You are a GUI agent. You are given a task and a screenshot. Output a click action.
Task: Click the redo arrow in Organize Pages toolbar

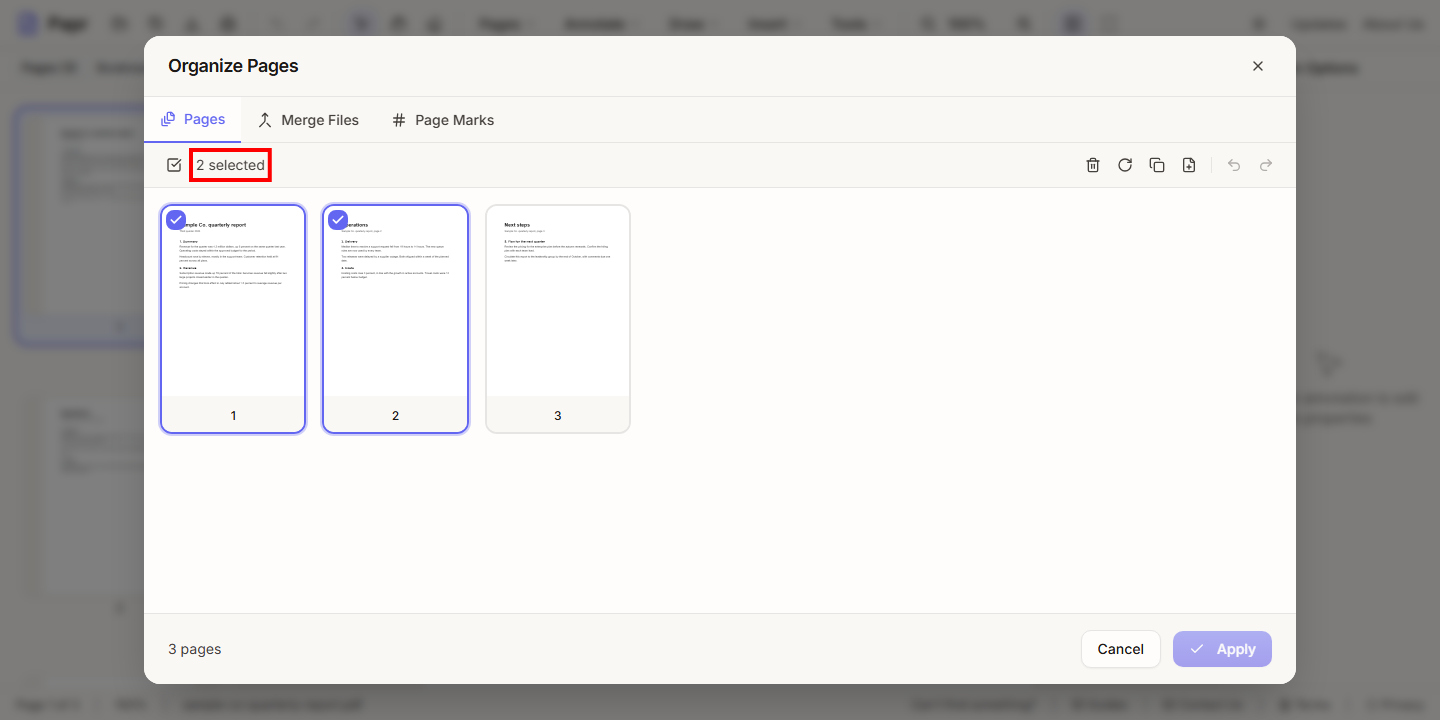(1266, 165)
